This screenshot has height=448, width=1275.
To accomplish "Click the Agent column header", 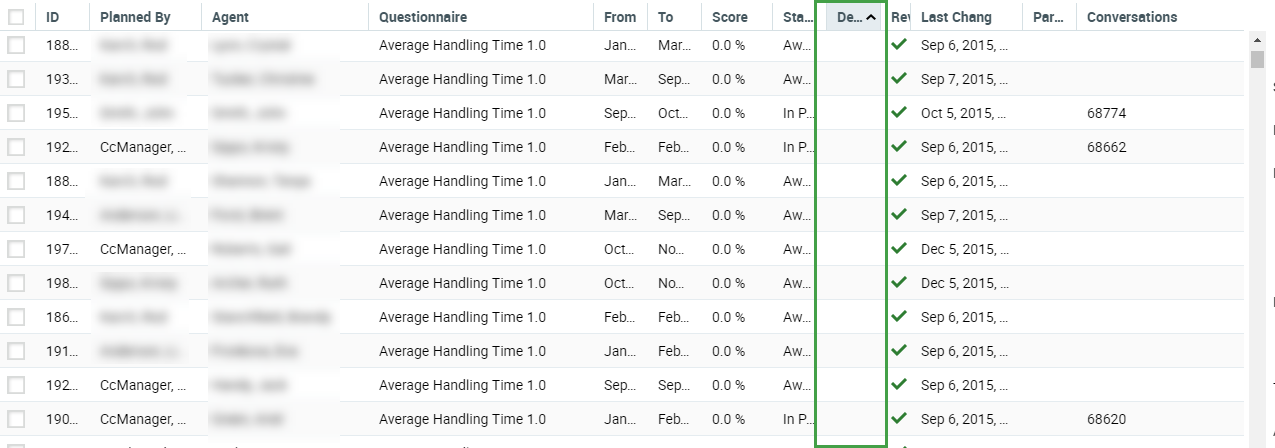I will click(231, 17).
